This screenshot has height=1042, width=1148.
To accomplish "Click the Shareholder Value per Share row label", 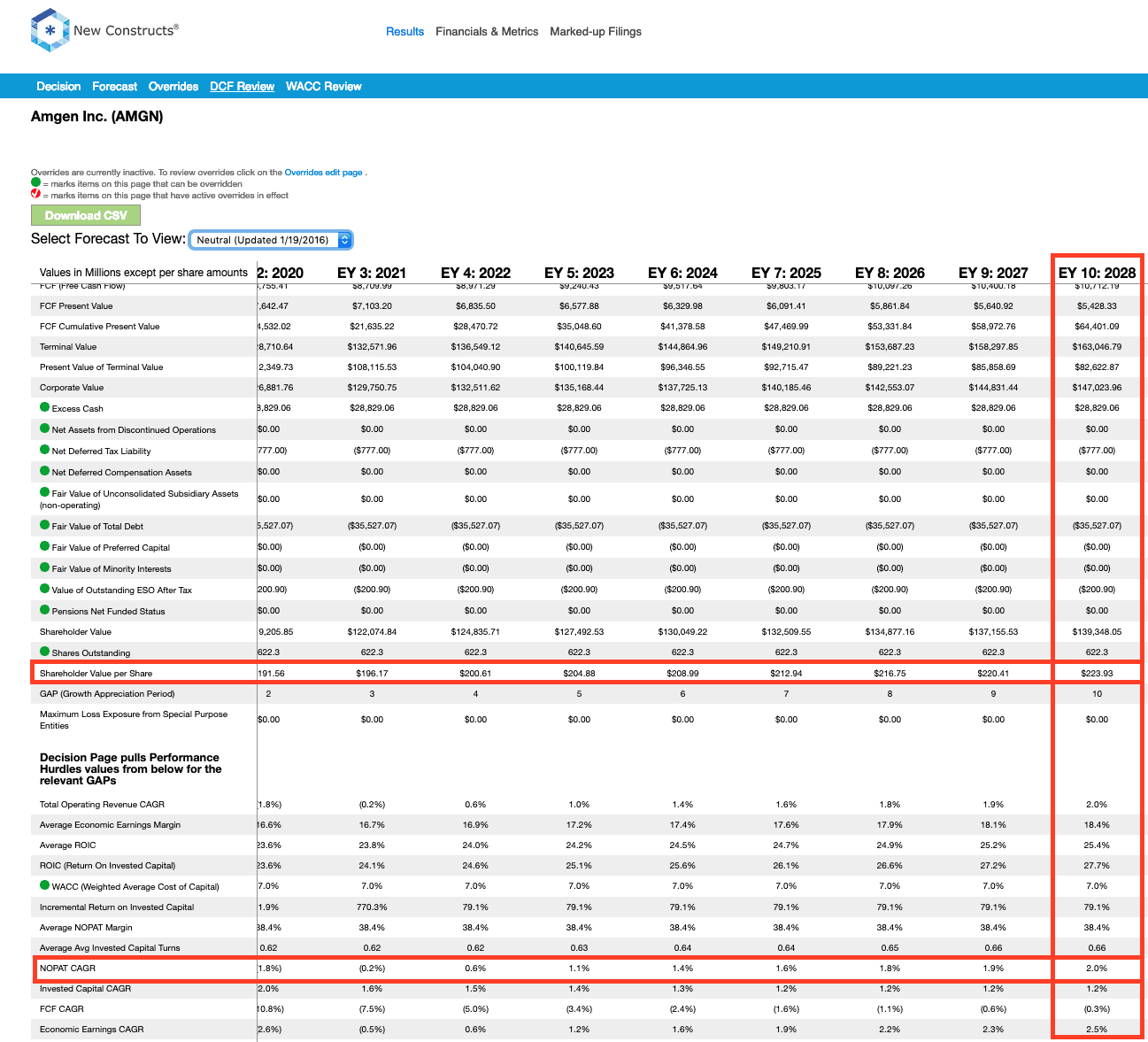I will 96,673.
